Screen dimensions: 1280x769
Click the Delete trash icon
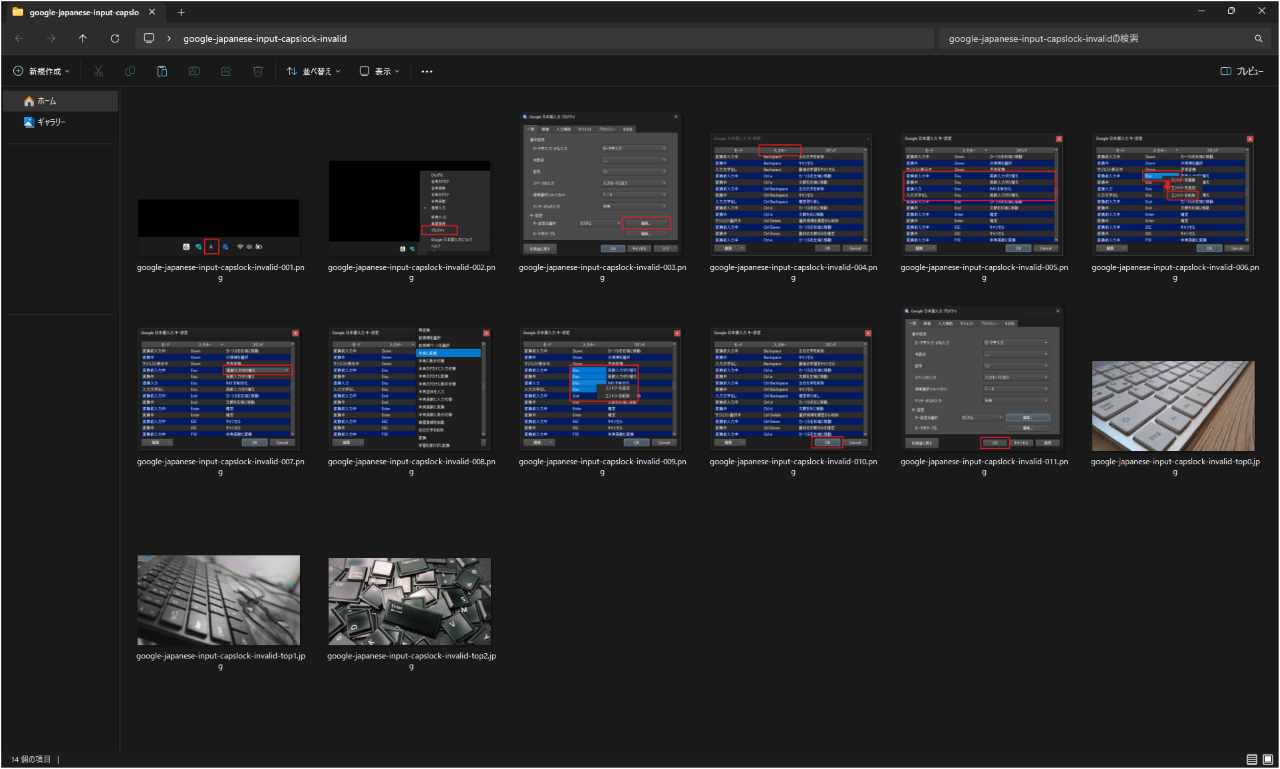(x=258, y=71)
